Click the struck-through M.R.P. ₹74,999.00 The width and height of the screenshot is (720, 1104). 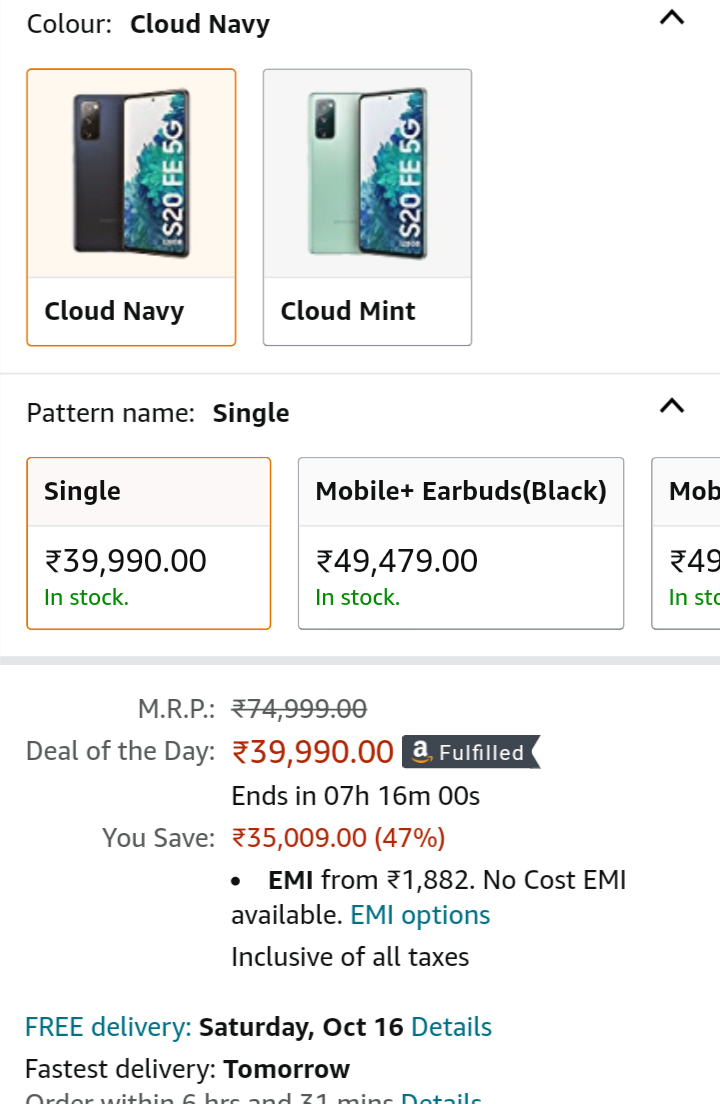click(x=299, y=709)
